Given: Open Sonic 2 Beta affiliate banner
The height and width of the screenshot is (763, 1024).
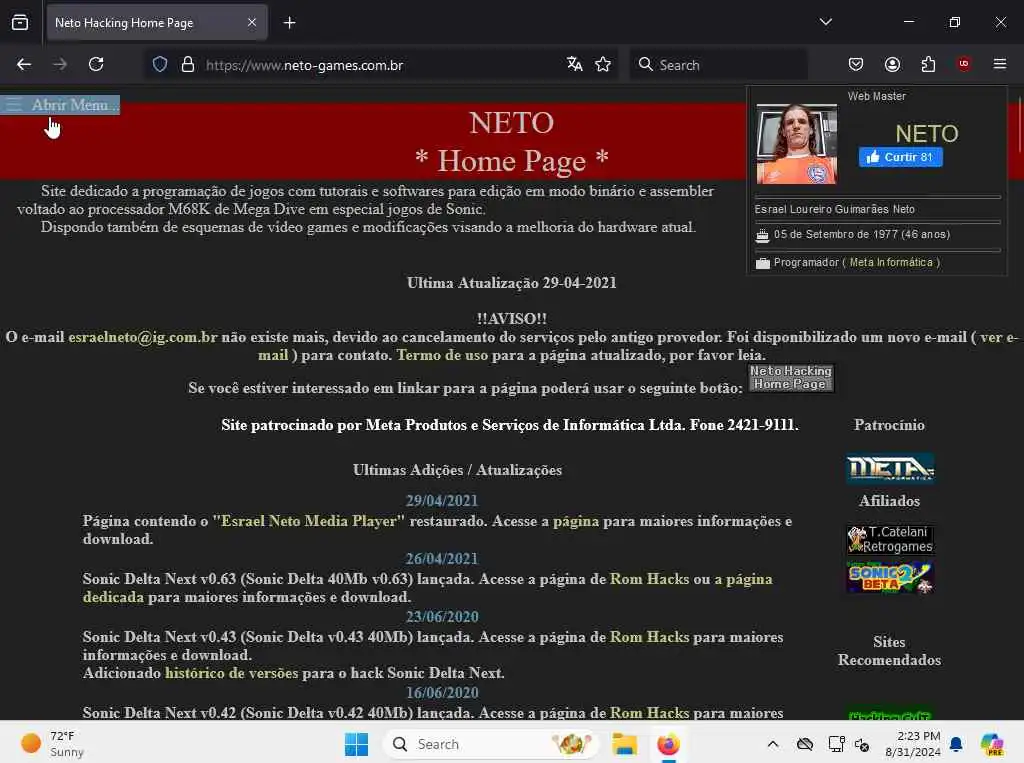Looking at the screenshot, I should coord(889,577).
